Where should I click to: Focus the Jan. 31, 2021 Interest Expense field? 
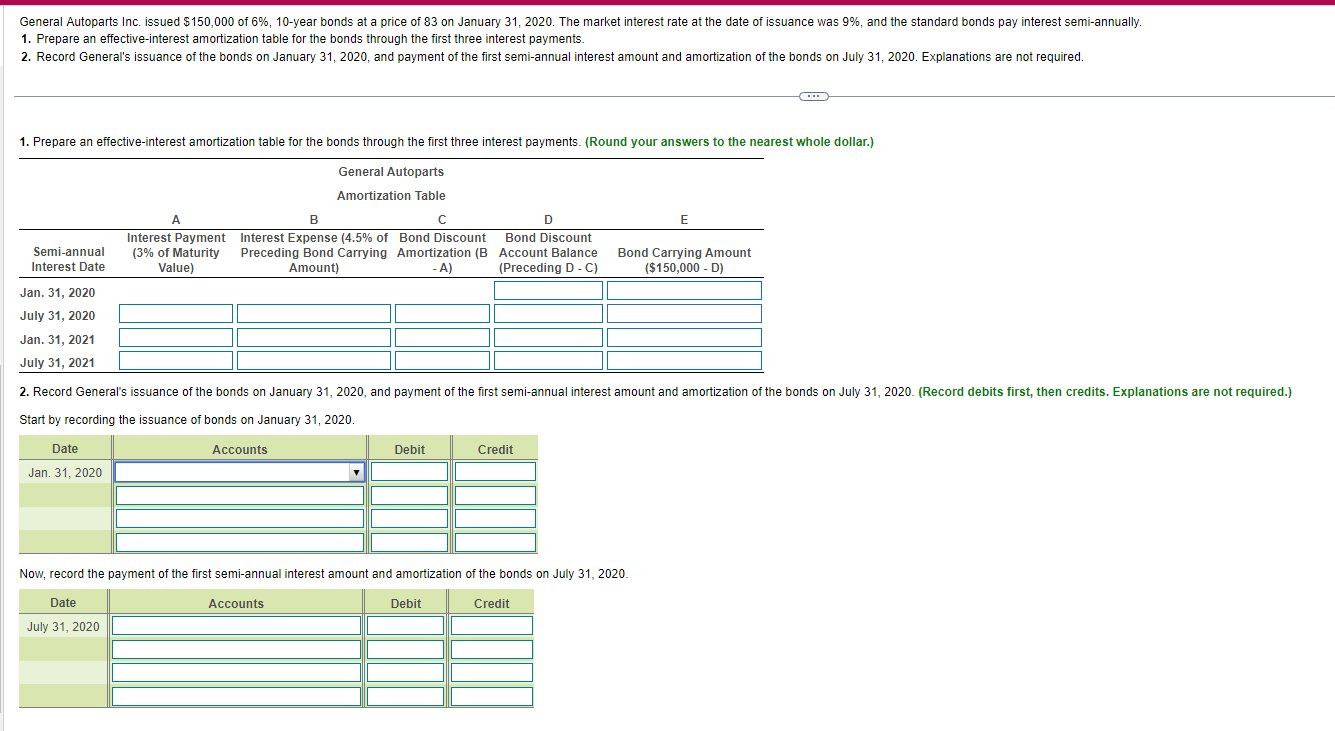pyautogui.click(x=314, y=338)
